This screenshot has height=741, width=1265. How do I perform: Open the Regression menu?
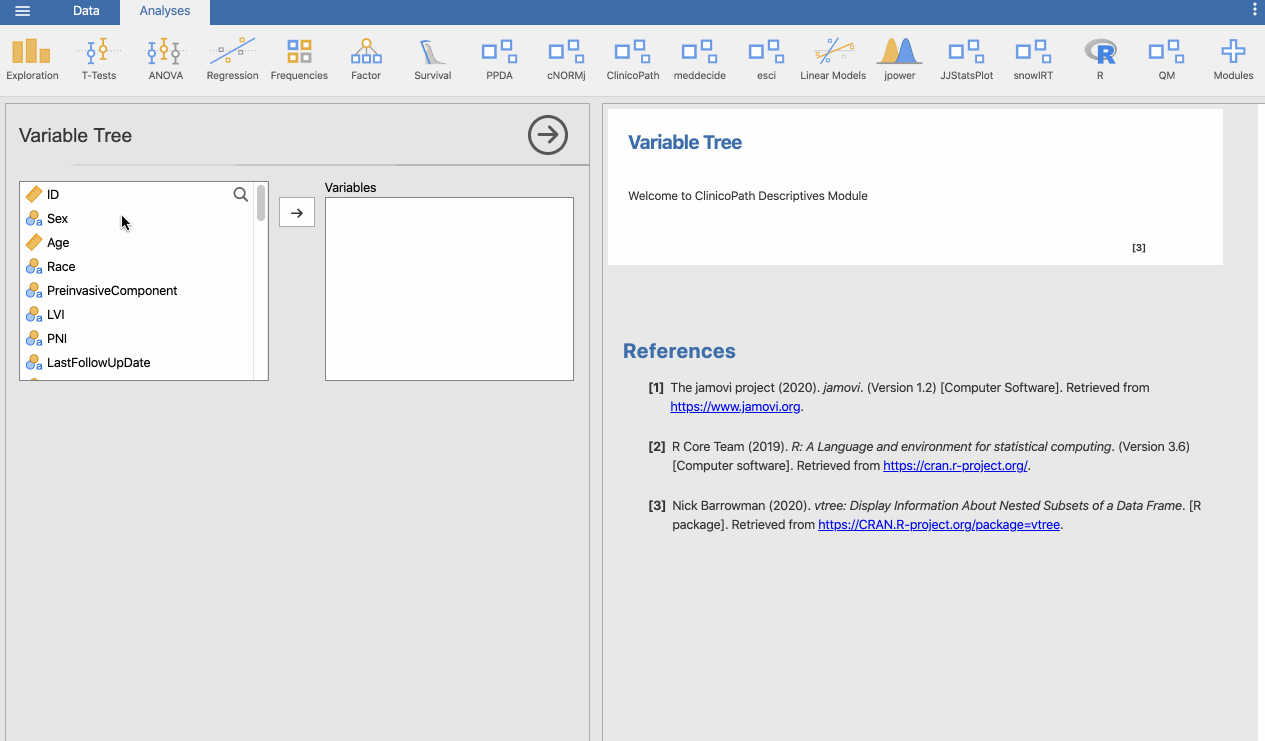pyautogui.click(x=232, y=61)
